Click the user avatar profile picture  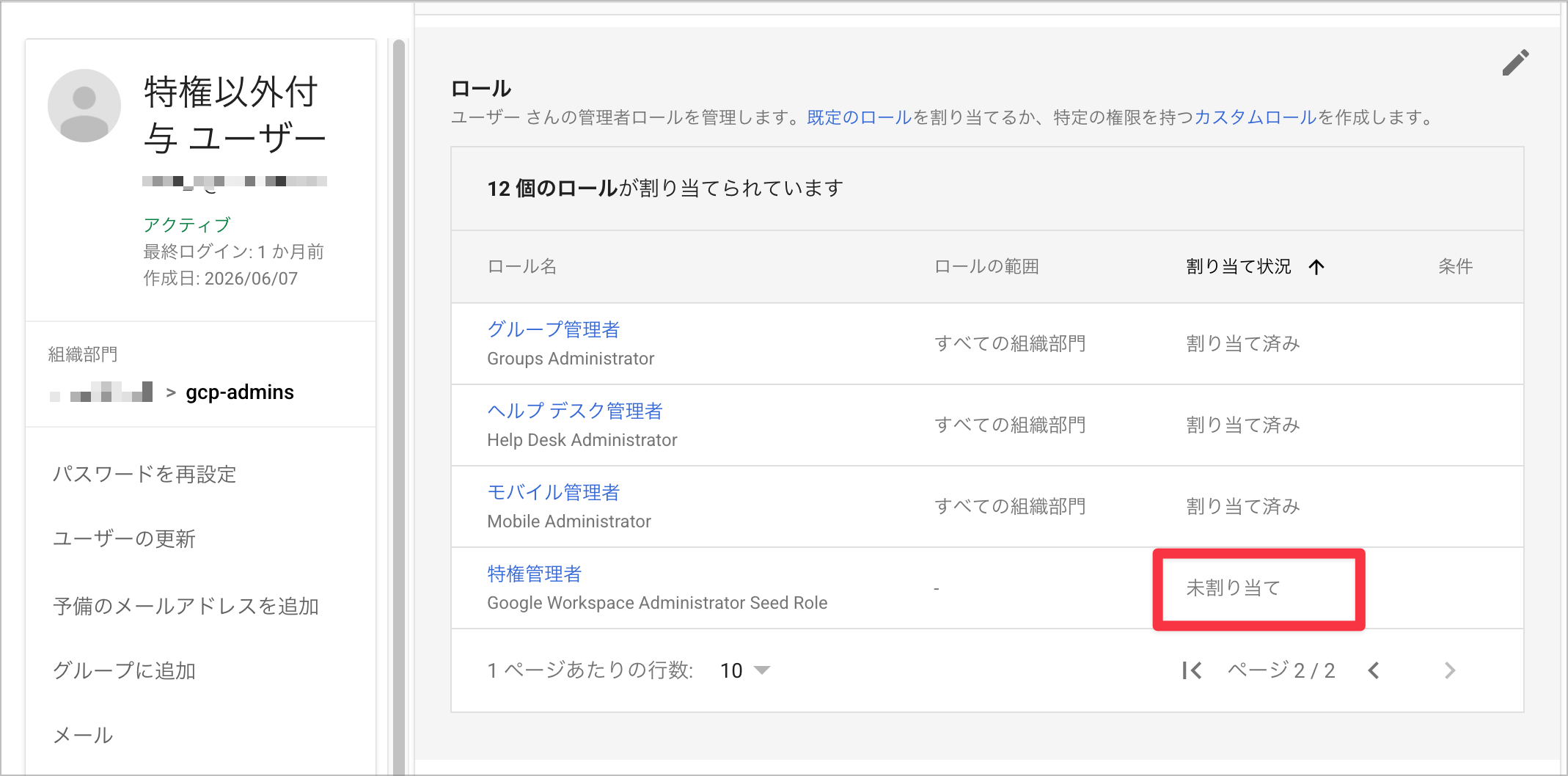tap(84, 106)
